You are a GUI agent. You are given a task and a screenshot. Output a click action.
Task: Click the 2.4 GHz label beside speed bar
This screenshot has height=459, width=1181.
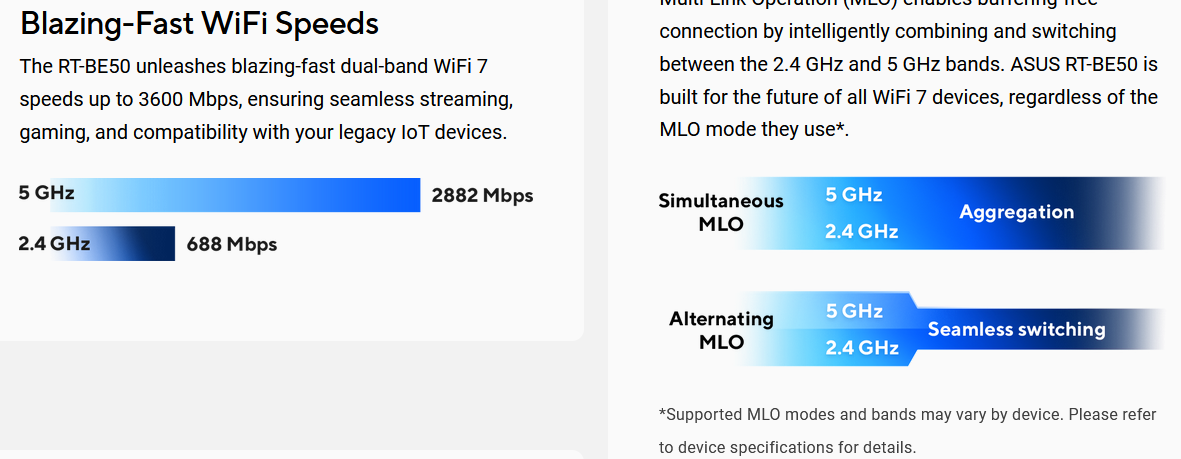(x=54, y=243)
